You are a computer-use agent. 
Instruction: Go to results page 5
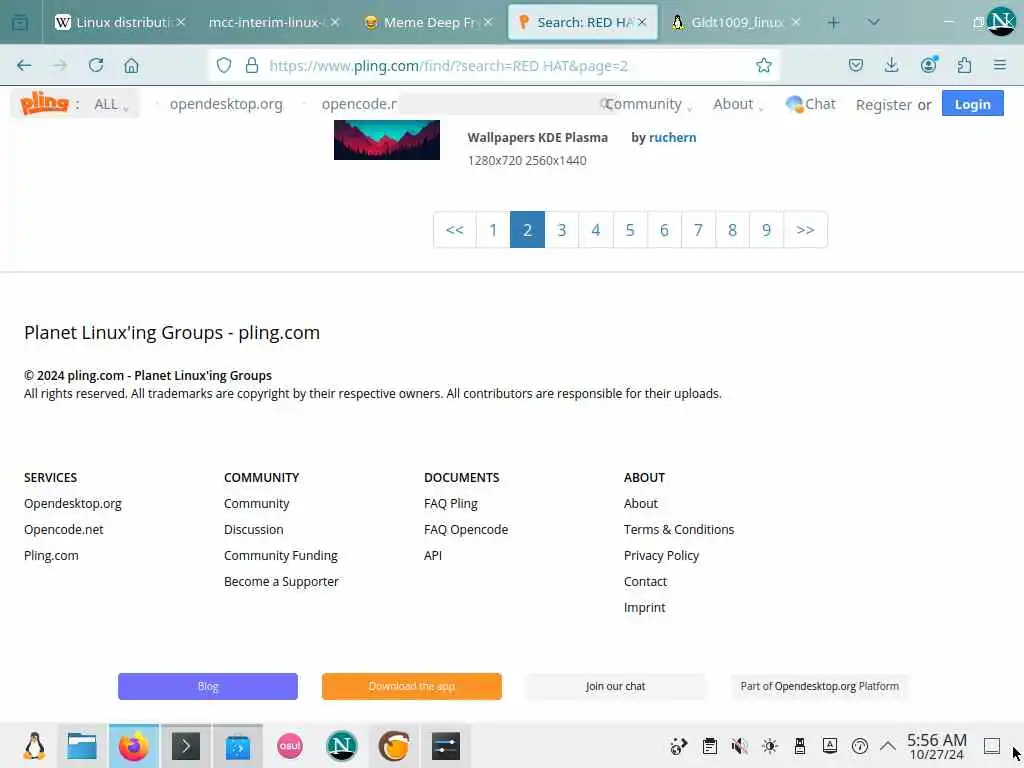coord(630,230)
